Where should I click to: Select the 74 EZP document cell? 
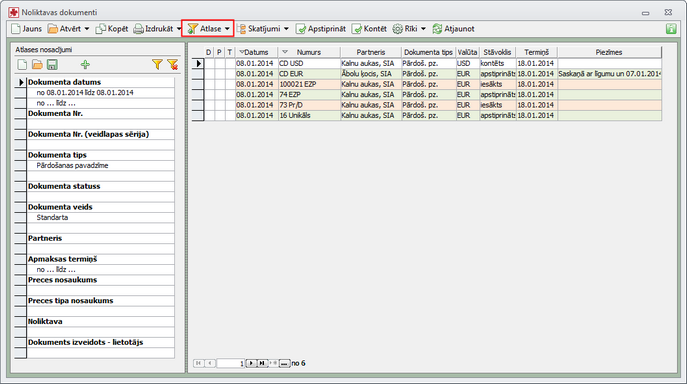click(309, 95)
